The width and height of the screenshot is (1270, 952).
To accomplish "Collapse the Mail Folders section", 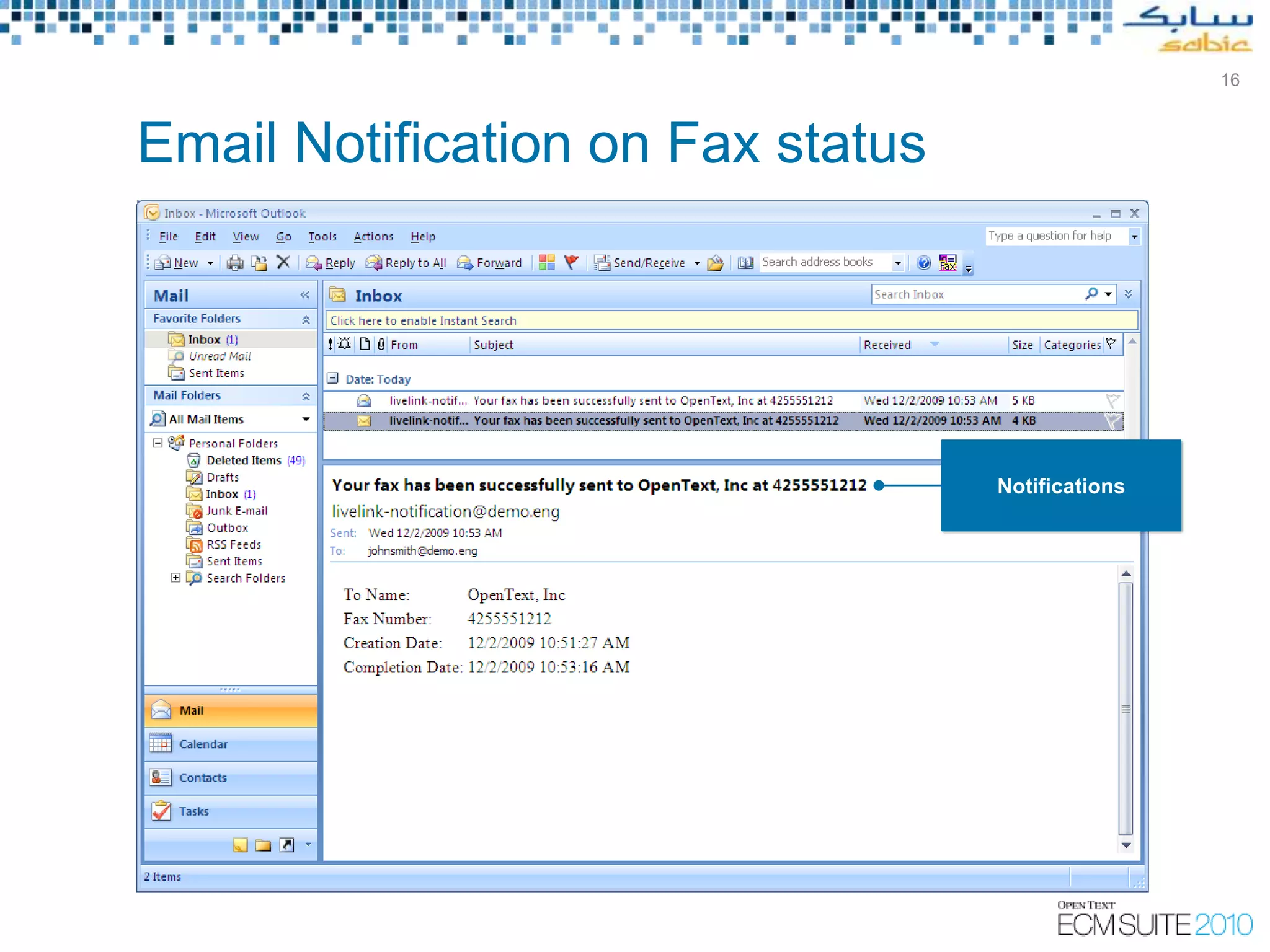I will coord(306,396).
